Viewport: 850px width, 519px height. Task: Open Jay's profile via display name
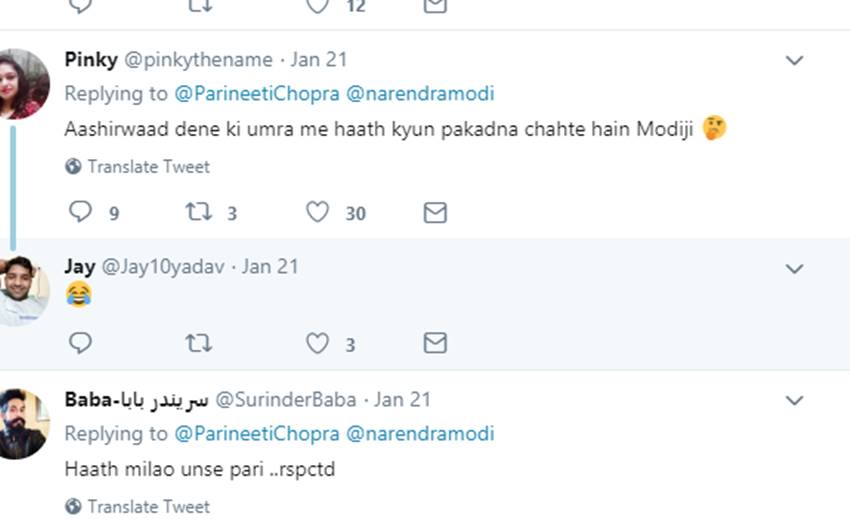(80, 267)
